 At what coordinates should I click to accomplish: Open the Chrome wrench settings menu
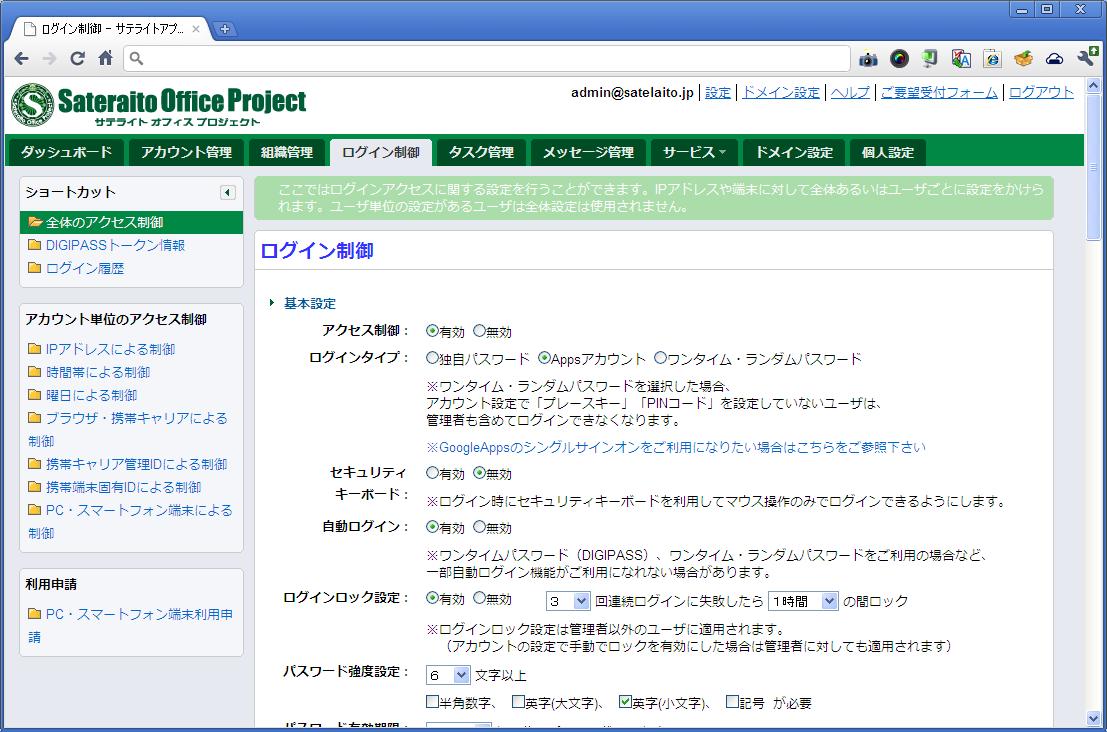point(1086,59)
